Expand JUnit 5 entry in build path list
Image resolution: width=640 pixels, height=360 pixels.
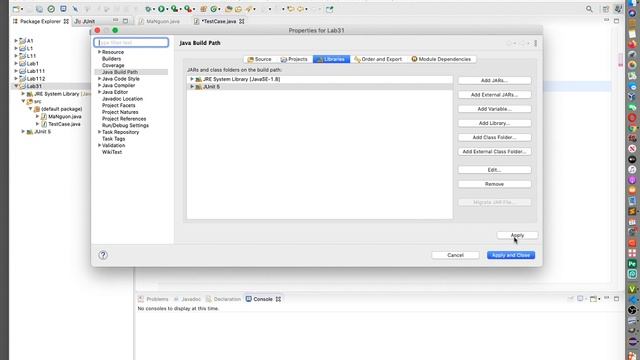pyautogui.click(x=192, y=87)
